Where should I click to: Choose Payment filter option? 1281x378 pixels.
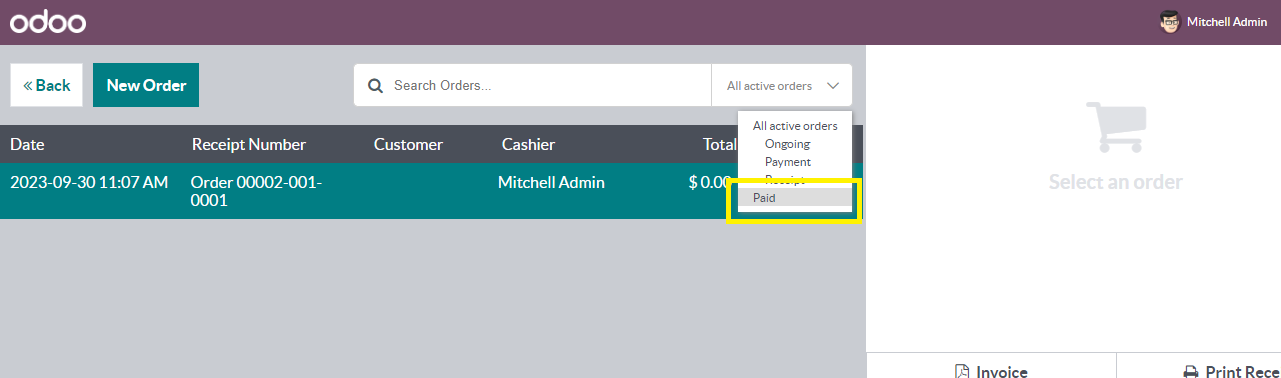tap(788, 162)
